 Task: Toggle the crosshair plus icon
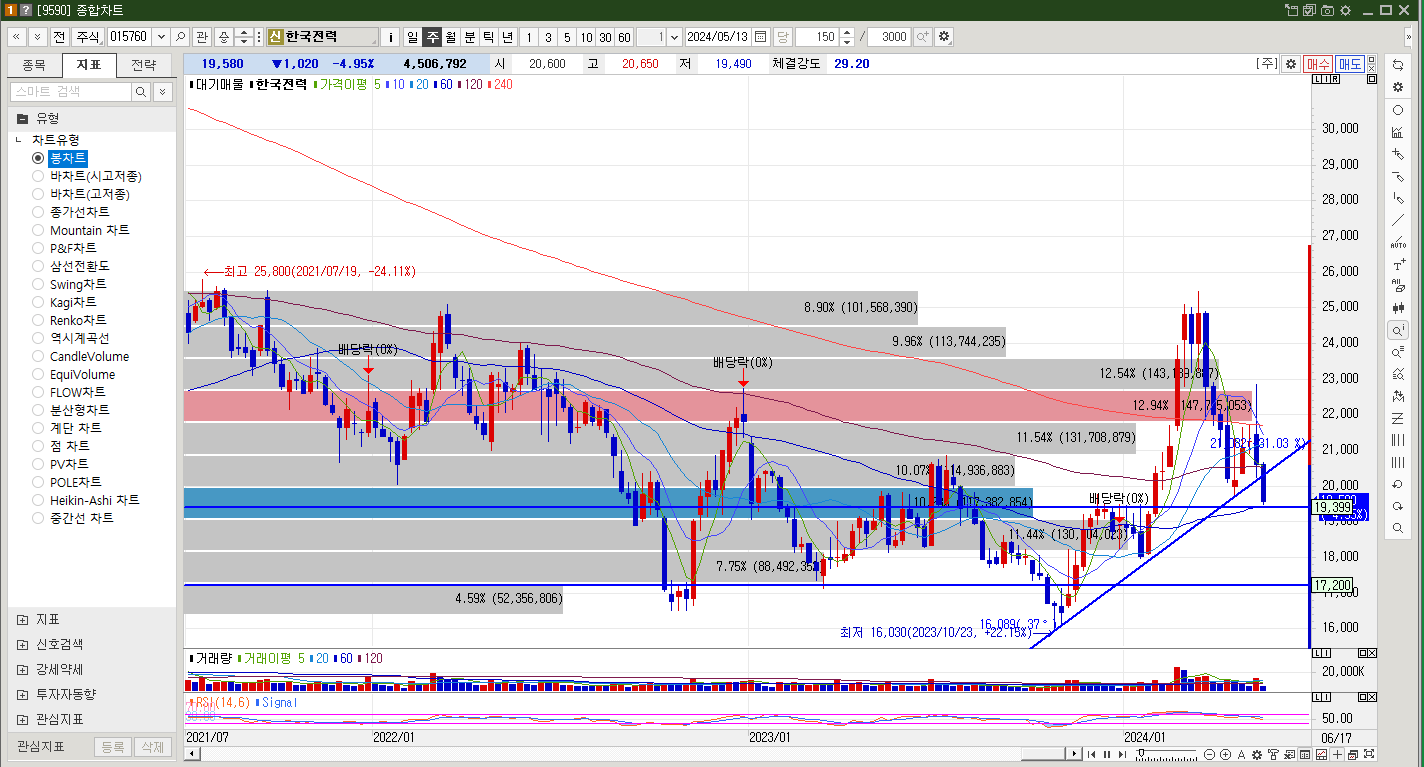(x=1337, y=755)
